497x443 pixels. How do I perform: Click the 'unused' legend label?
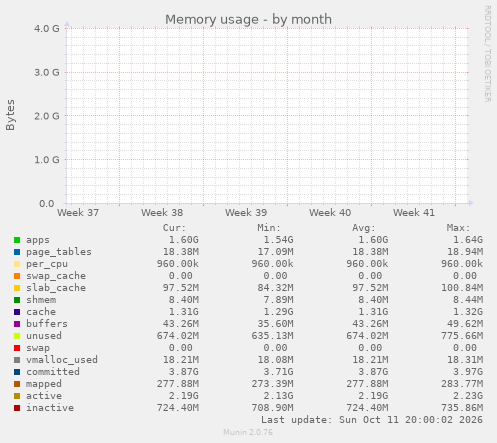click(x=44, y=336)
